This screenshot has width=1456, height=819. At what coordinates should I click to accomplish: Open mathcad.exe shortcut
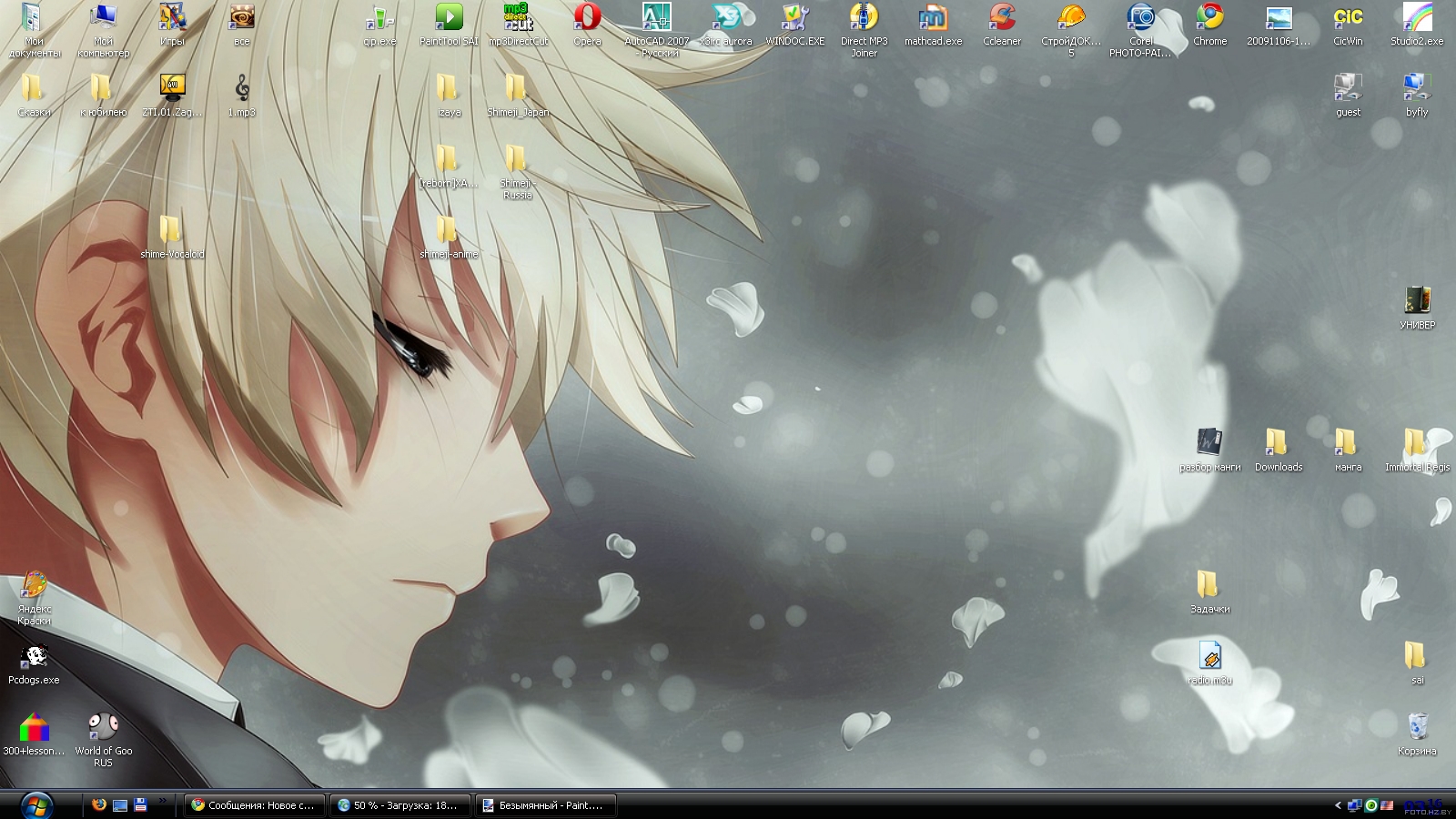[933, 25]
